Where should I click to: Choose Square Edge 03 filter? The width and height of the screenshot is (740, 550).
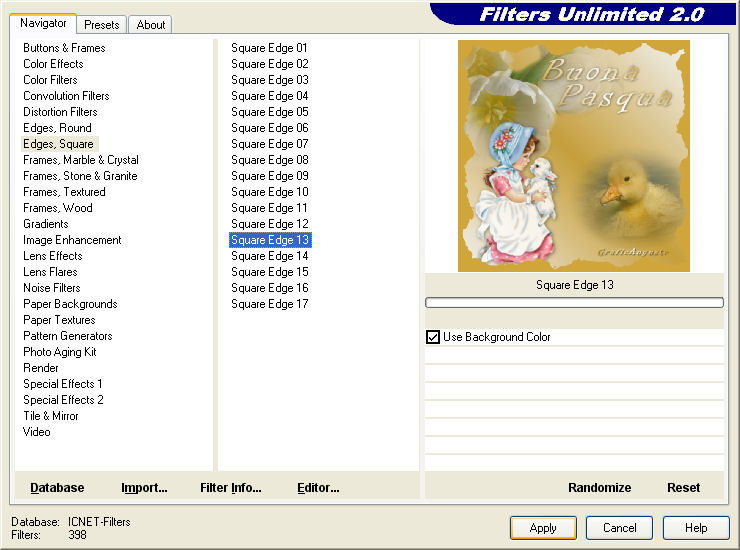click(269, 80)
